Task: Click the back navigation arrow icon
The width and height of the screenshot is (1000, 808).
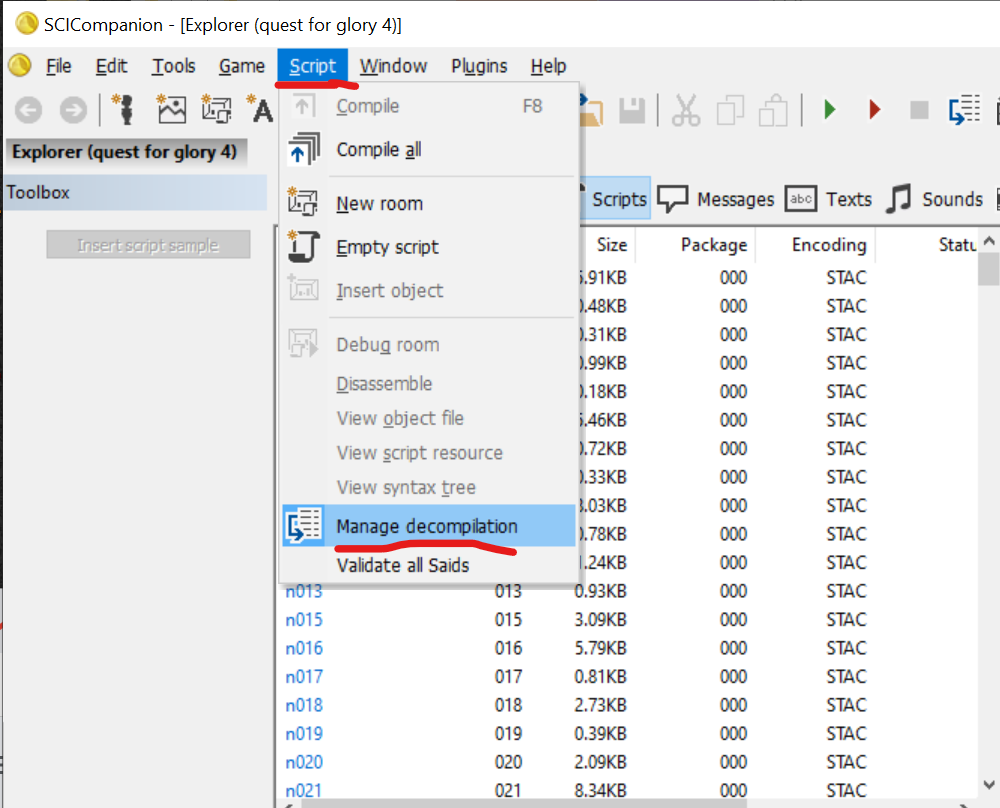Action: 28,110
